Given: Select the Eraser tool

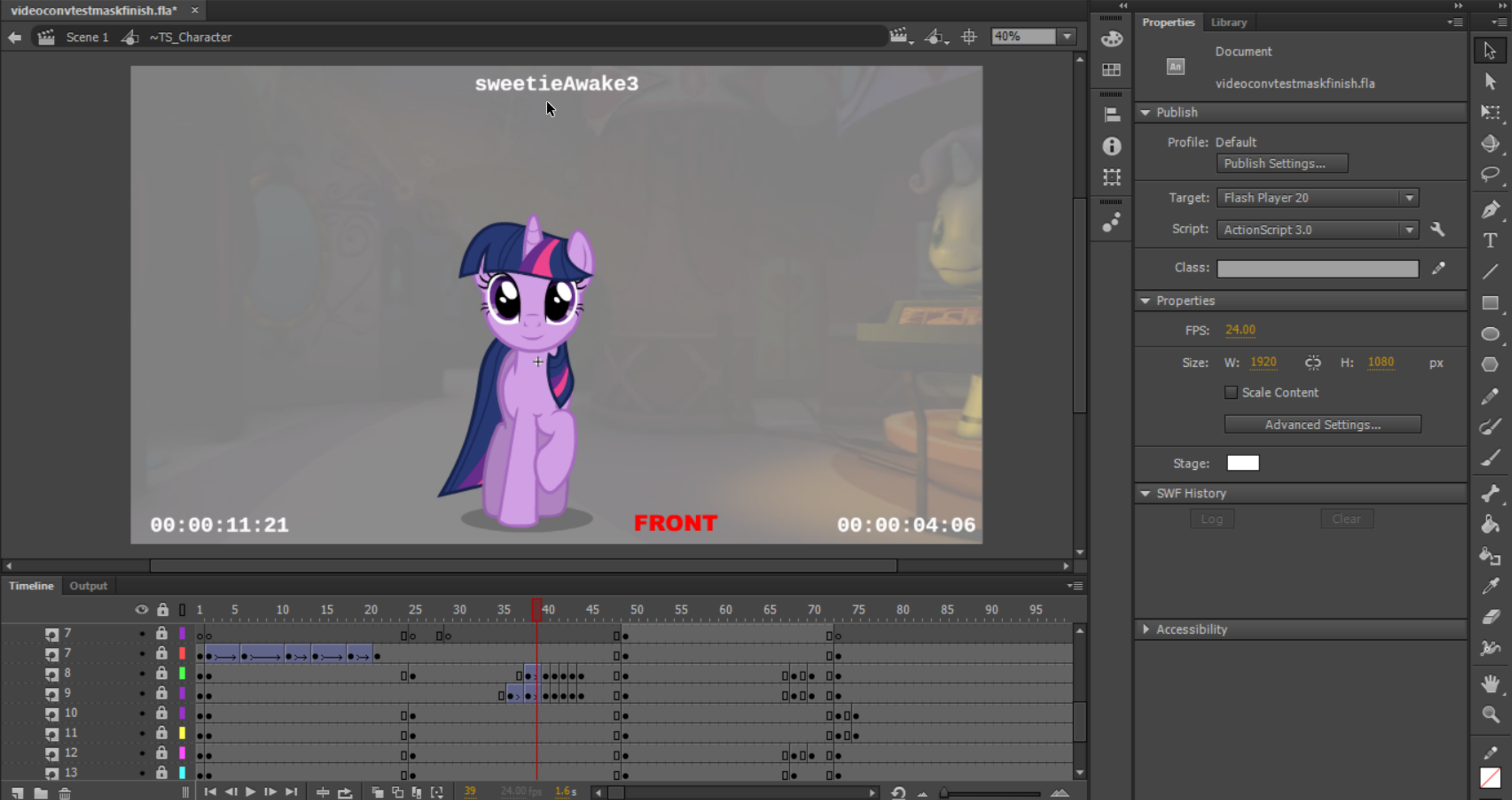Looking at the screenshot, I should point(1490,616).
